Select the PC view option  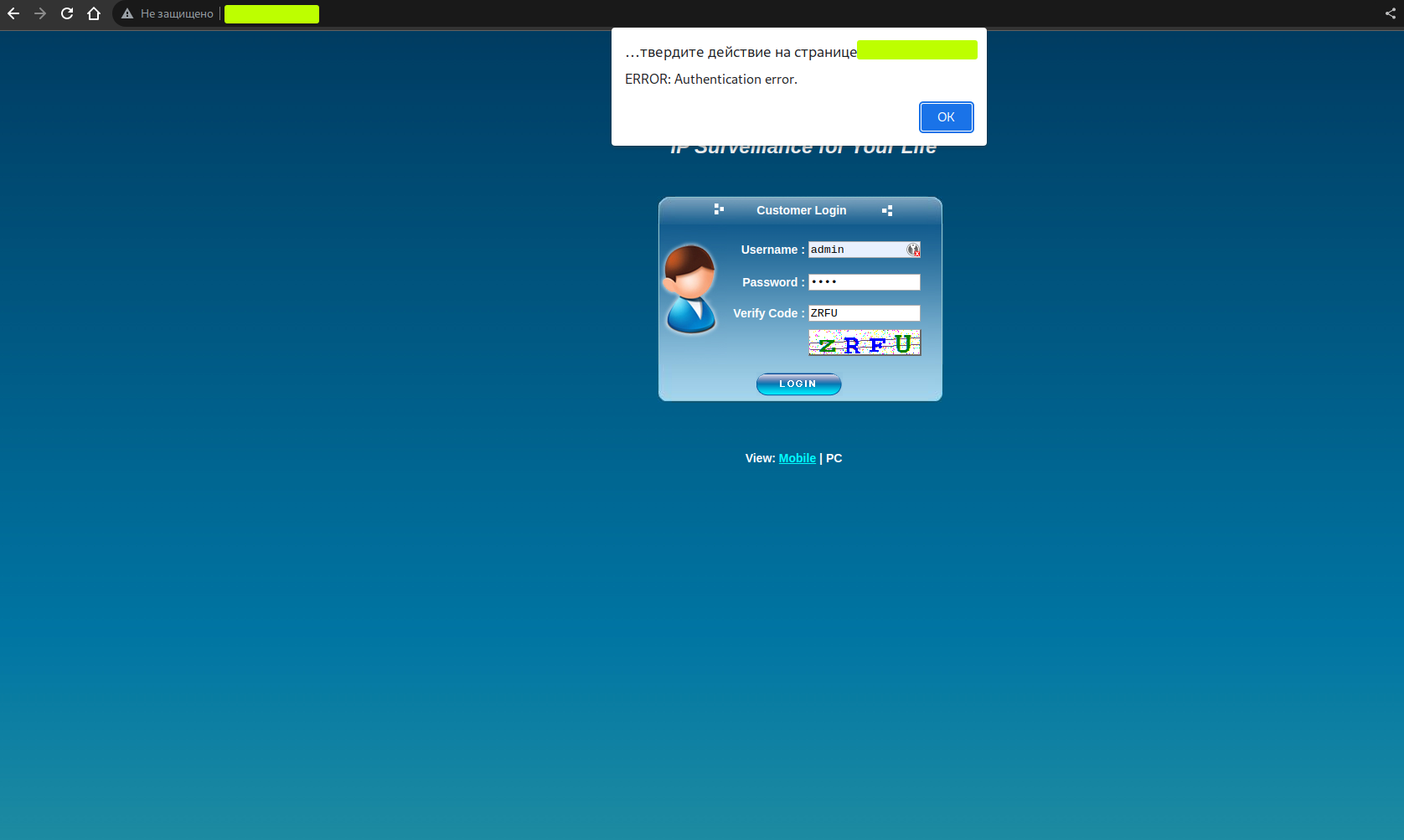pyautogui.click(x=834, y=458)
